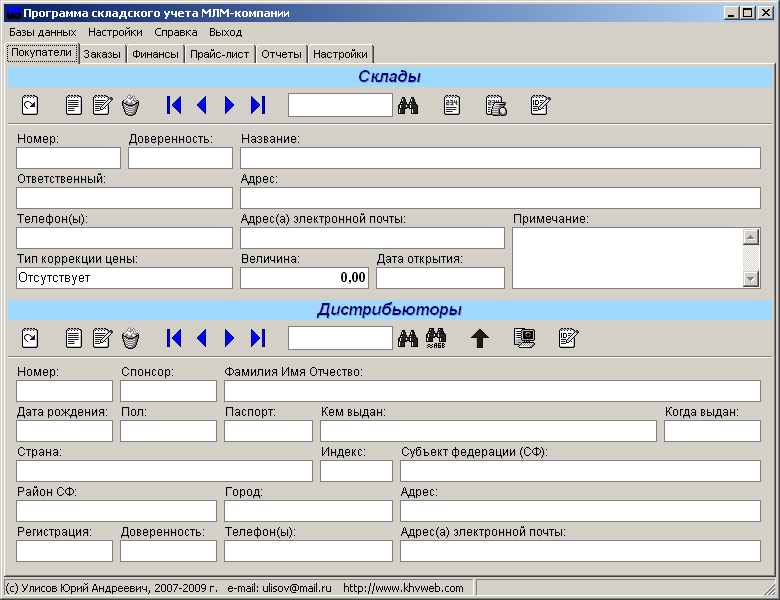The width and height of the screenshot is (780, 600).
Task: Switch to the Заказы tab
Action: click(x=102, y=54)
